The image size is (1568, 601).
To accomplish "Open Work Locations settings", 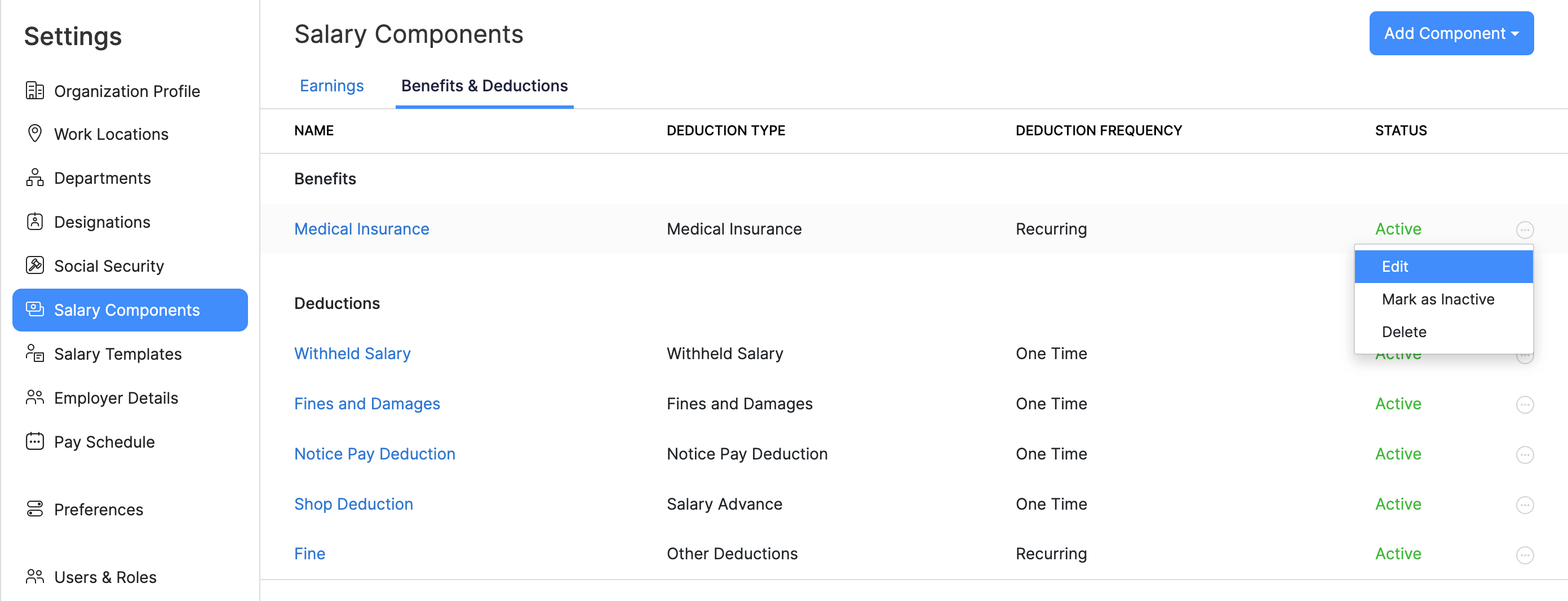I will coord(112,134).
